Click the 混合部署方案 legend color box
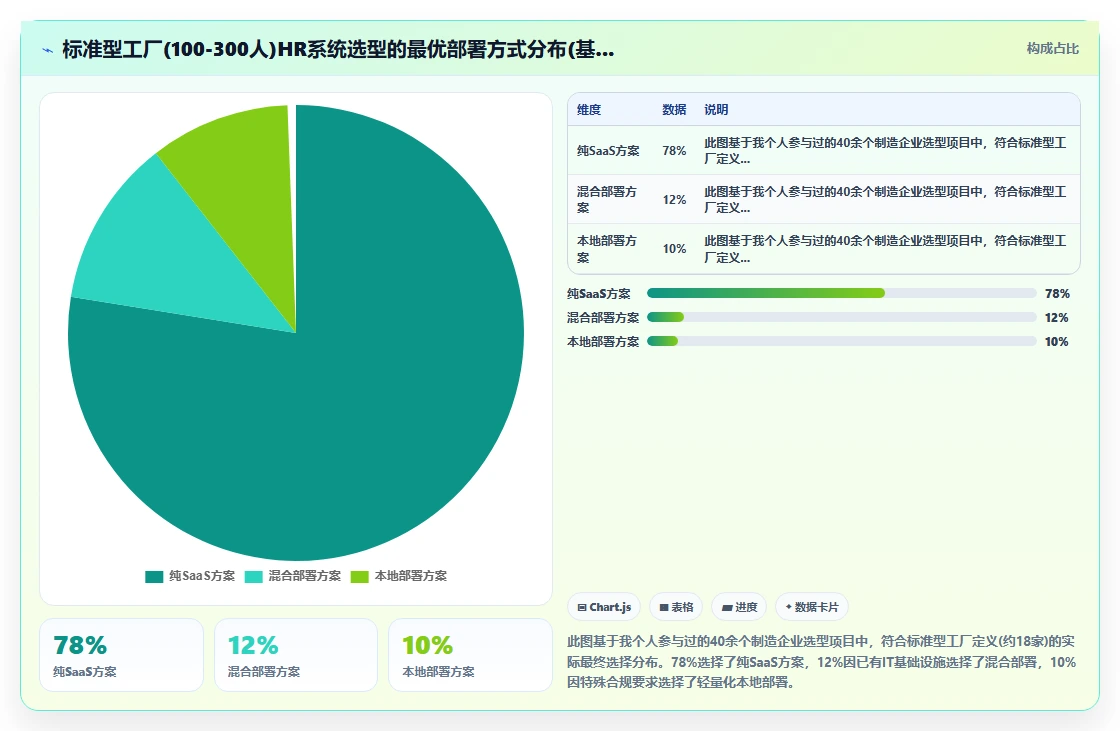Image resolution: width=1120 pixels, height=731 pixels. pos(254,577)
